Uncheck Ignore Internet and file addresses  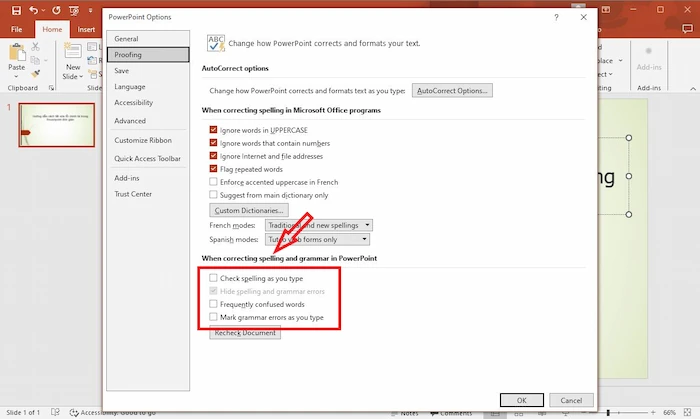click(213, 156)
